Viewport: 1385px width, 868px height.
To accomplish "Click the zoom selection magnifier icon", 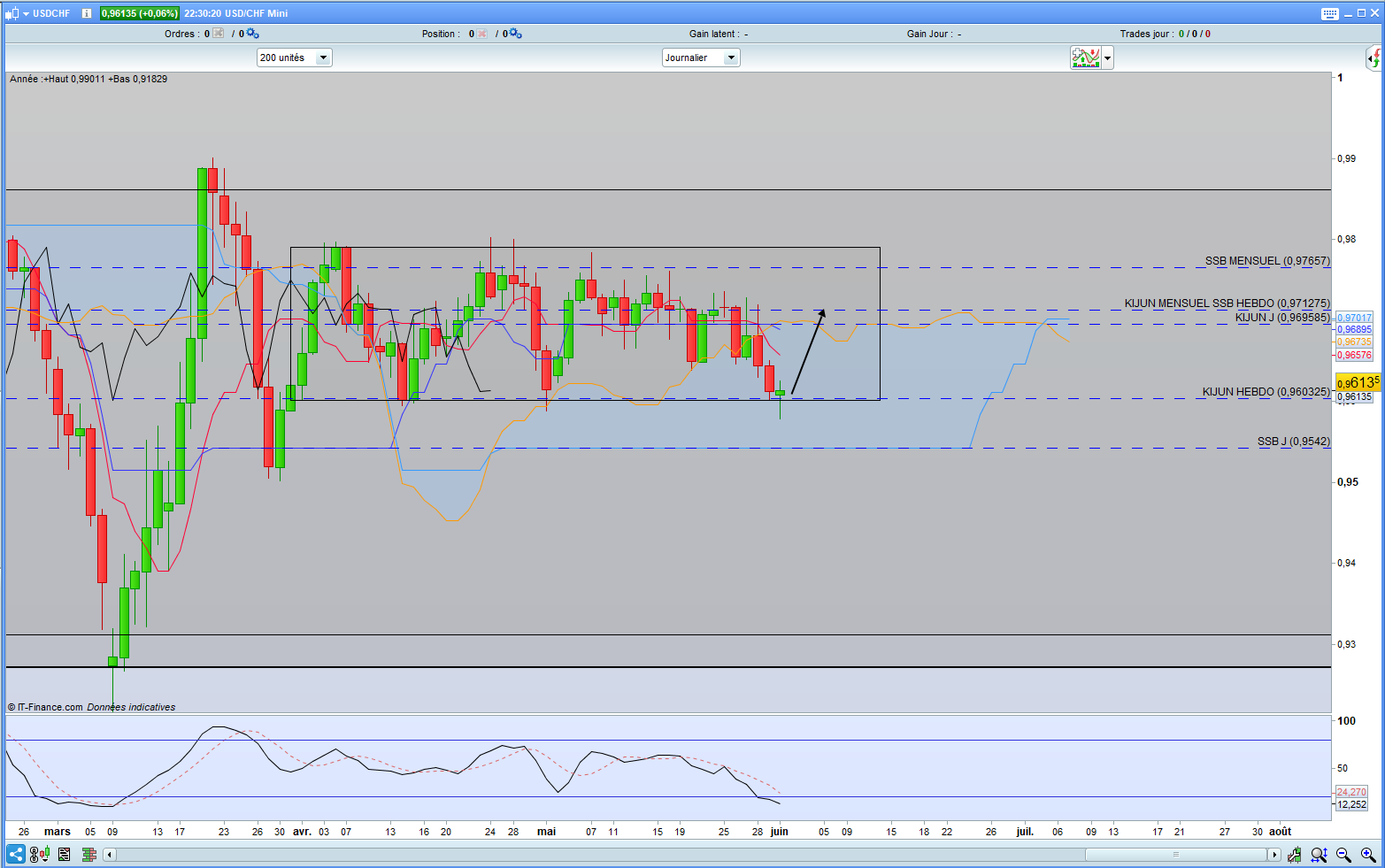I will point(1320,855).
